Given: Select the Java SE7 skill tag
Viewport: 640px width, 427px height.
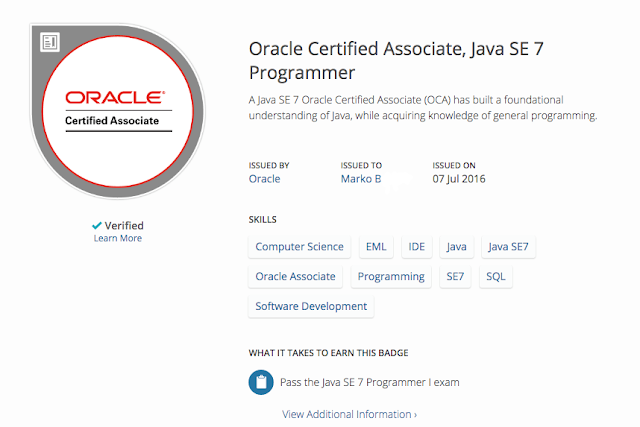Looking at the screenshot, I should 508,247.
